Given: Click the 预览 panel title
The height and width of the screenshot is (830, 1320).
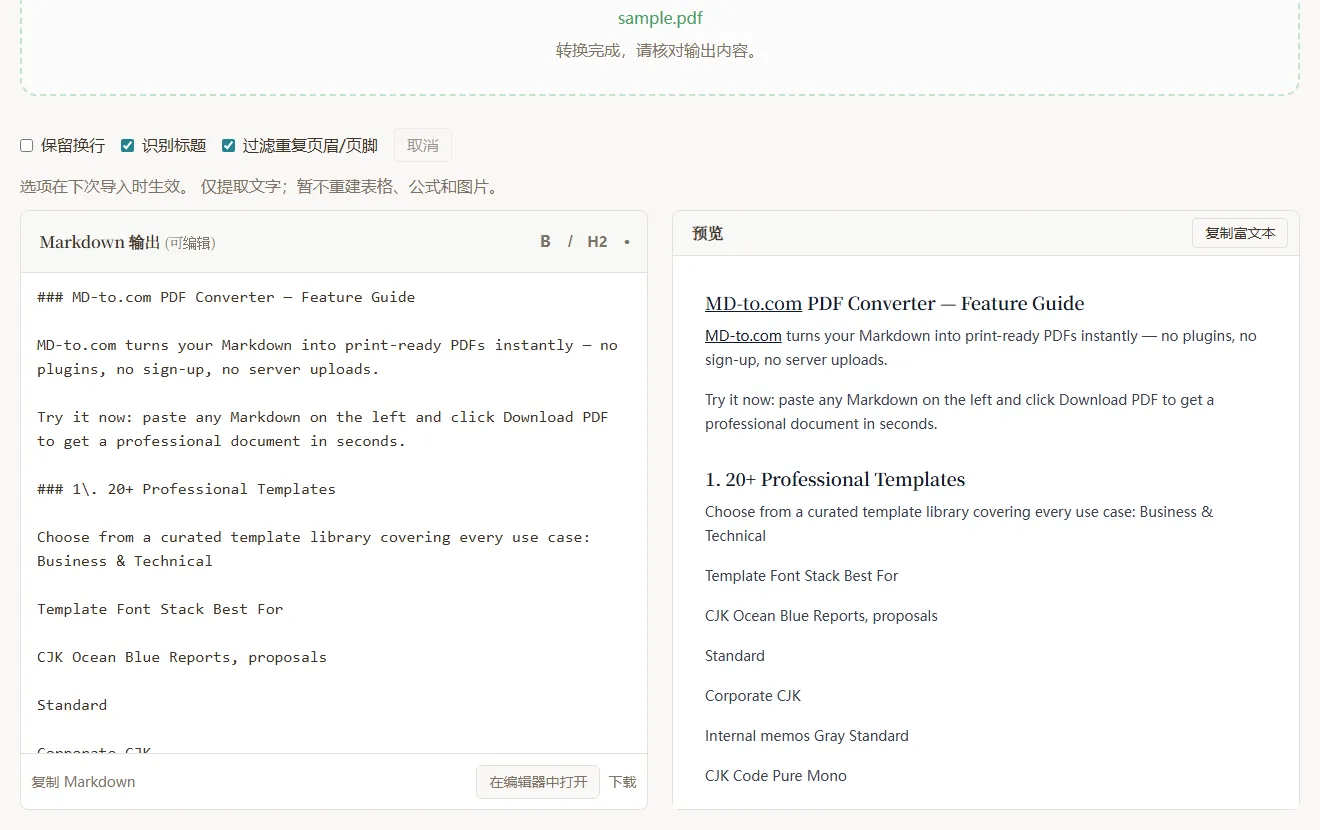Looking at the screenshot, I should (x=708, y=233).
